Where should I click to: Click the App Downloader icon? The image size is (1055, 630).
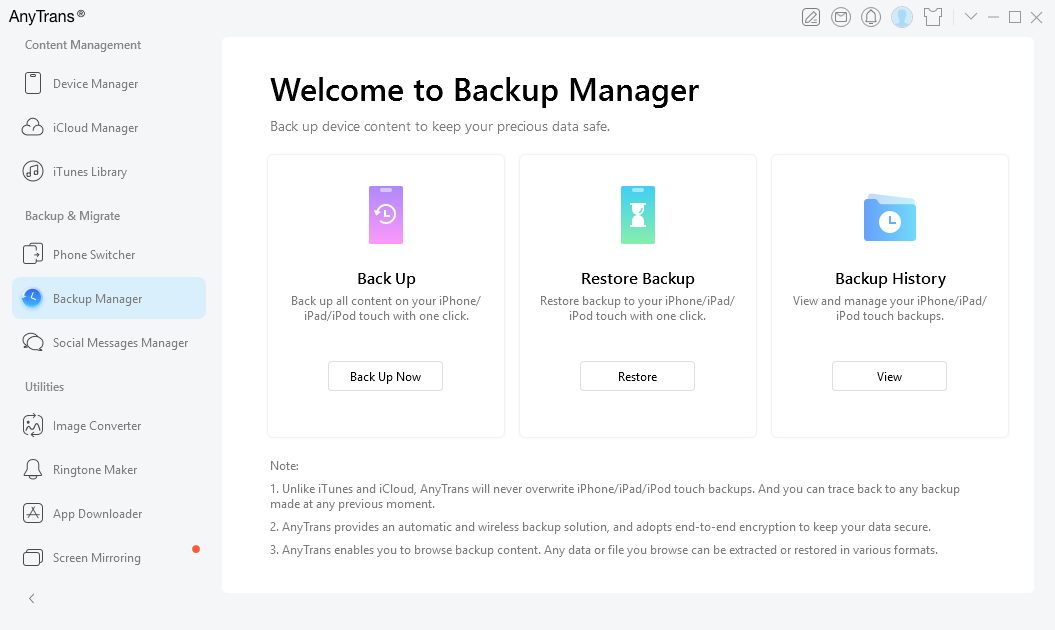[33, 514]
